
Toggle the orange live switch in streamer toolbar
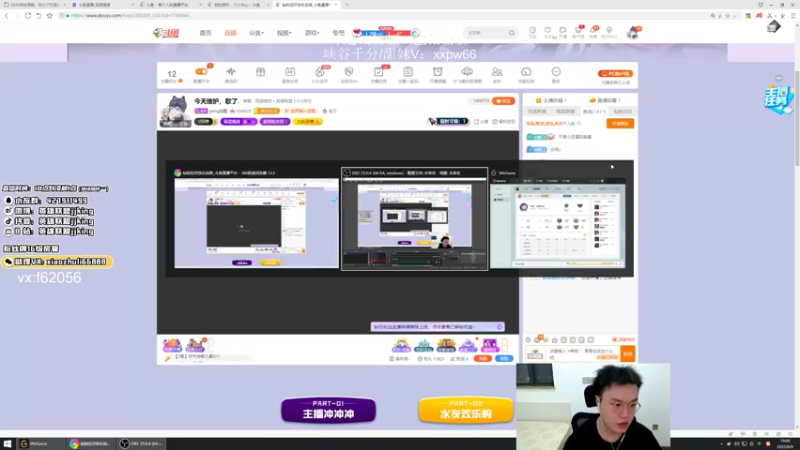201,72
